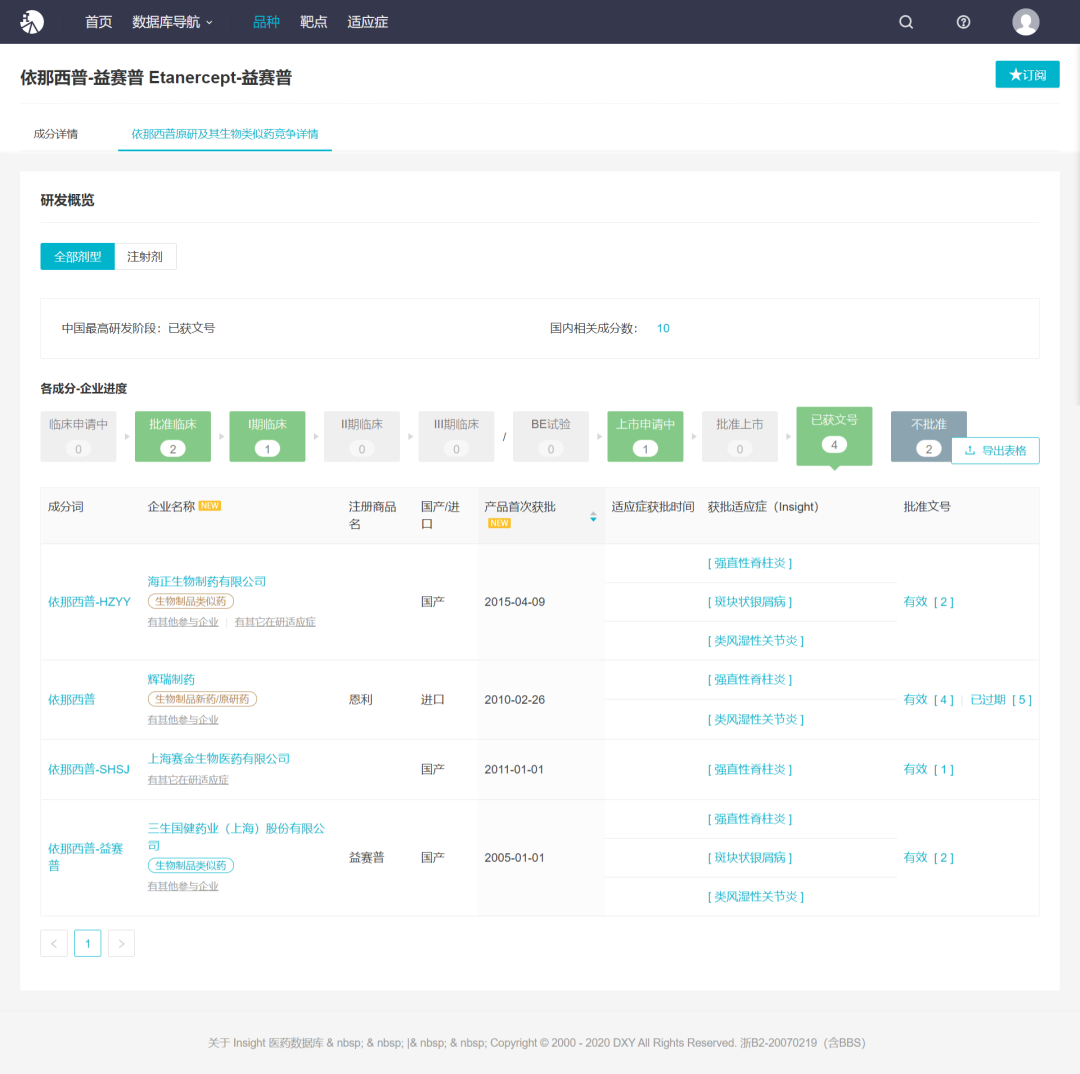The width and height of the screenshot is (1080, 1074).
Task: Click 已过期 [5] expired approvals link
Action: pos(1001,699)
